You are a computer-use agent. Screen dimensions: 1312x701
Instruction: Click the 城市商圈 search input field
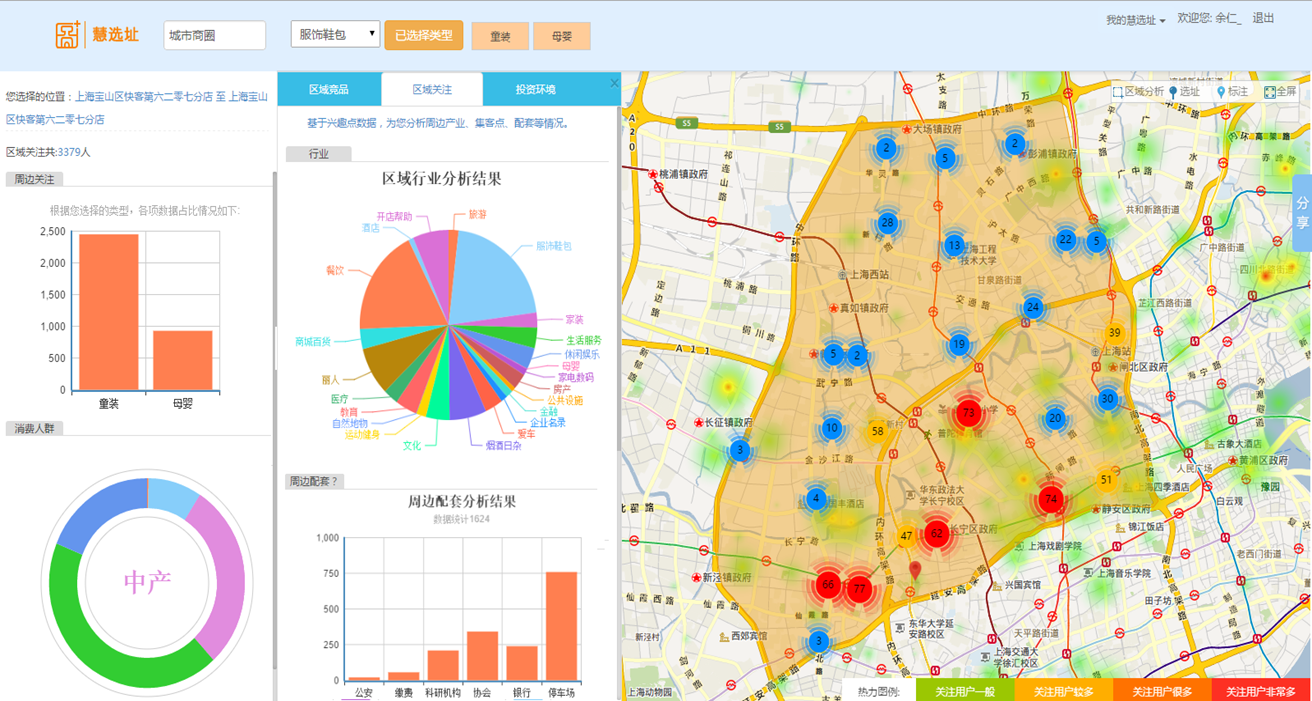pyautogui.click(x=215, y=35)
